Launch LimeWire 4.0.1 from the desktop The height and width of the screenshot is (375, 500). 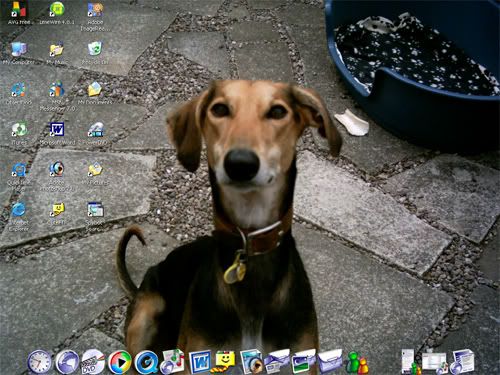(57, 13)
